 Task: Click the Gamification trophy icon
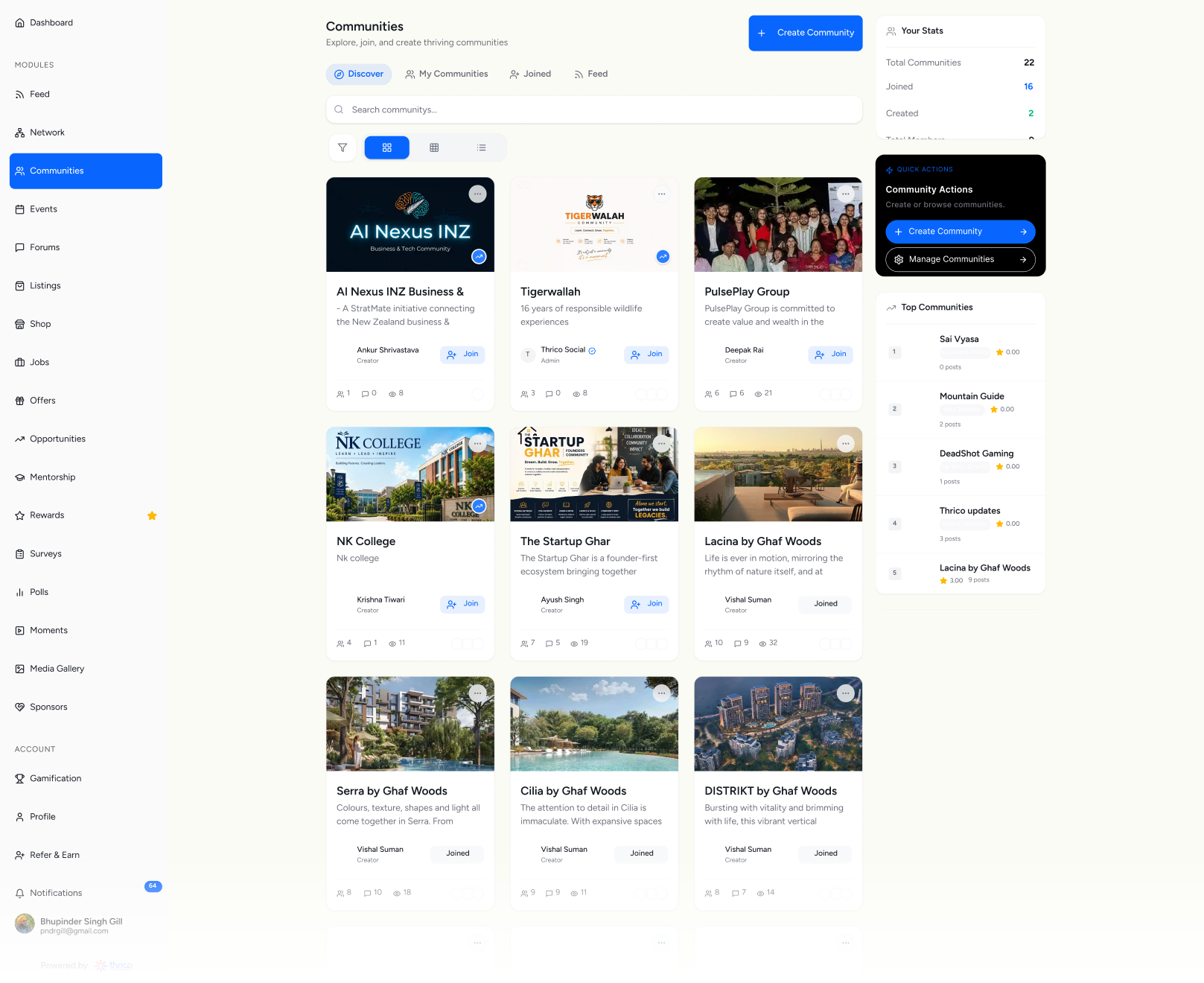click(20, 779)
